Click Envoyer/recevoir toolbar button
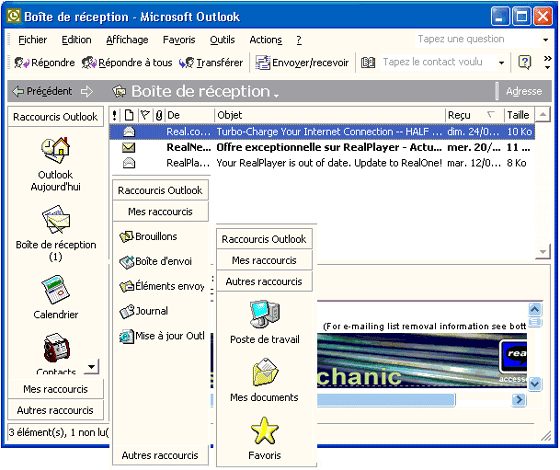This screenshot has height=470, width=560. 302,62
